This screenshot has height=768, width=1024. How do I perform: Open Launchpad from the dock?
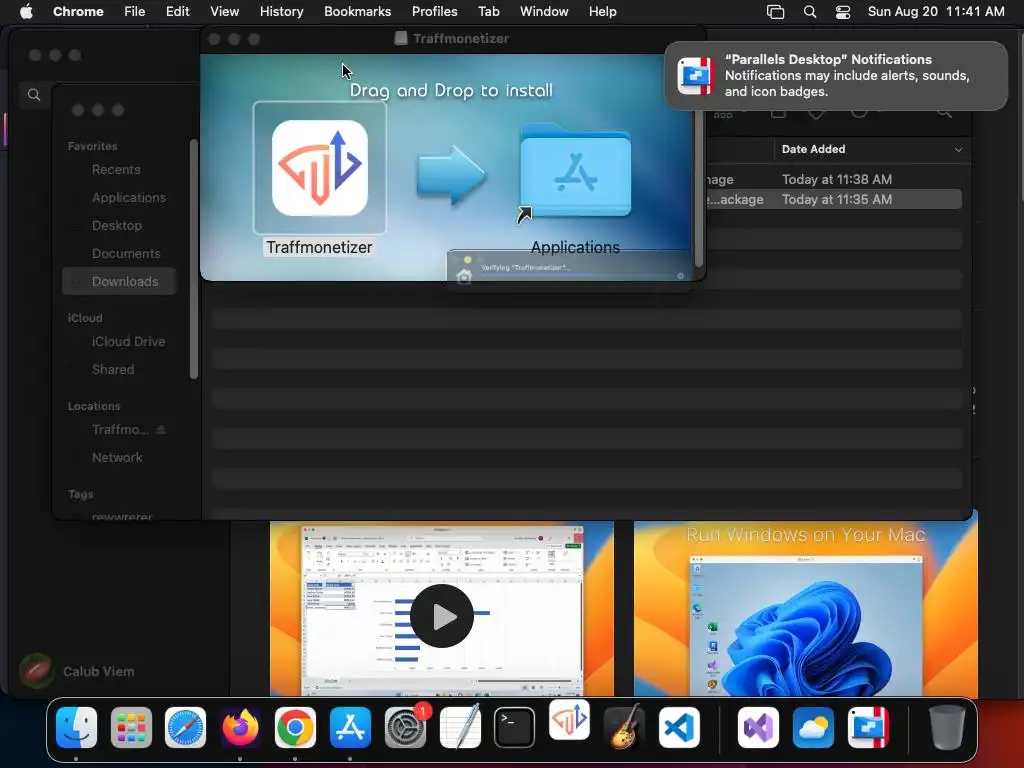[x=131, y=727]
